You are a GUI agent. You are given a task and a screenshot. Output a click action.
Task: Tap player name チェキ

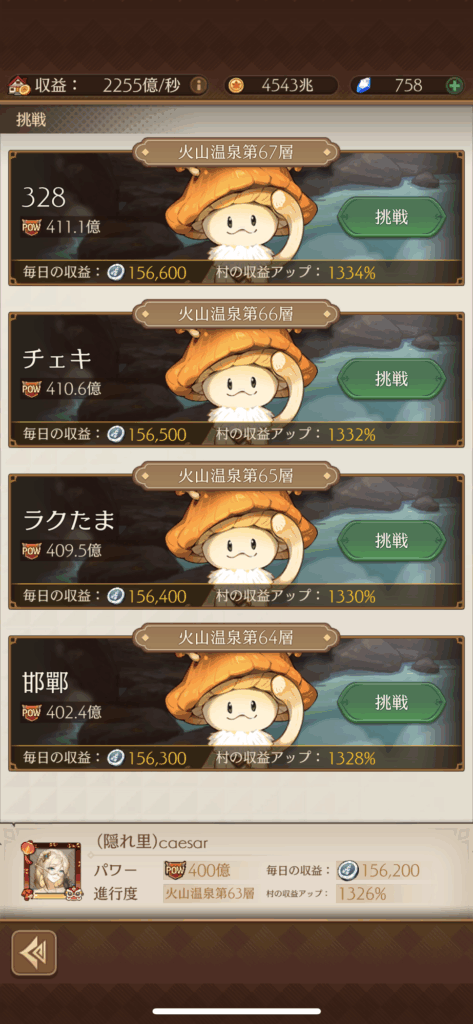tap(57, 359)
